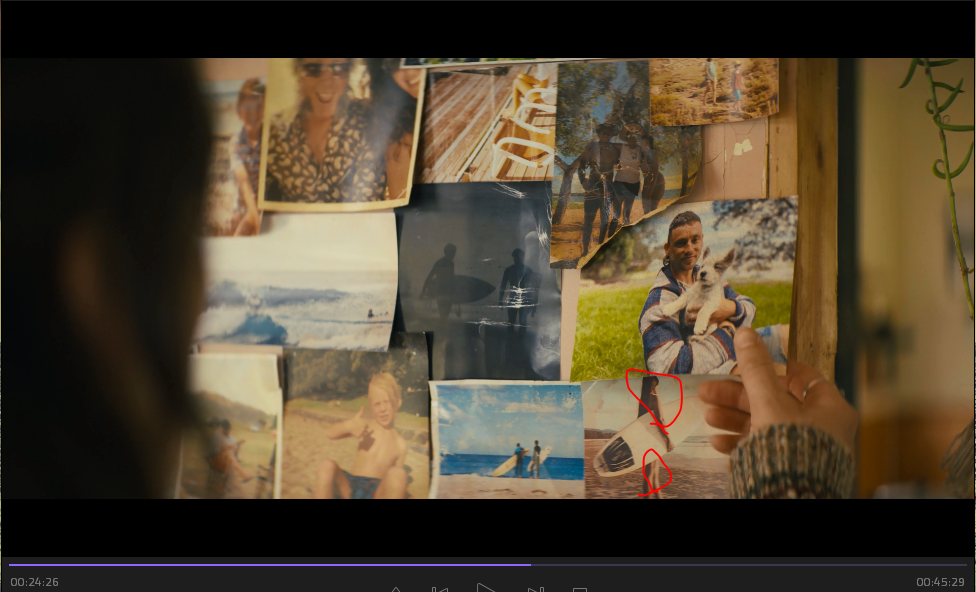Click the purple played portion of seek bar

(x=270, y=565)
